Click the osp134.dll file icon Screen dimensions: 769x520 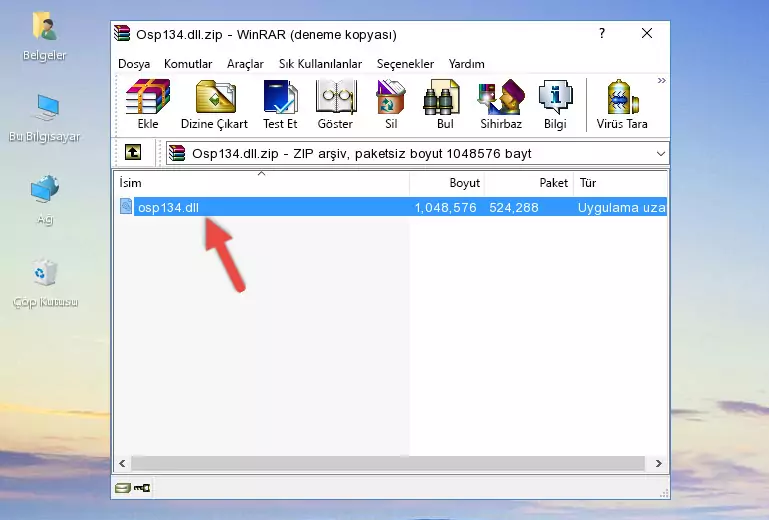[126, 206]
